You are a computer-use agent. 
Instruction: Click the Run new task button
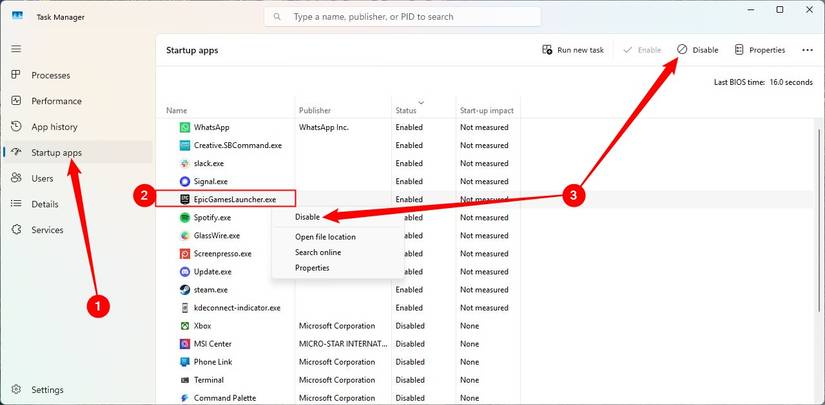(573, 50)
